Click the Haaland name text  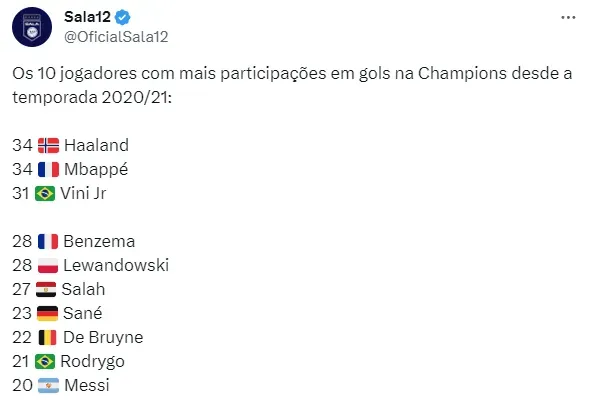click(x=96, y=145)
